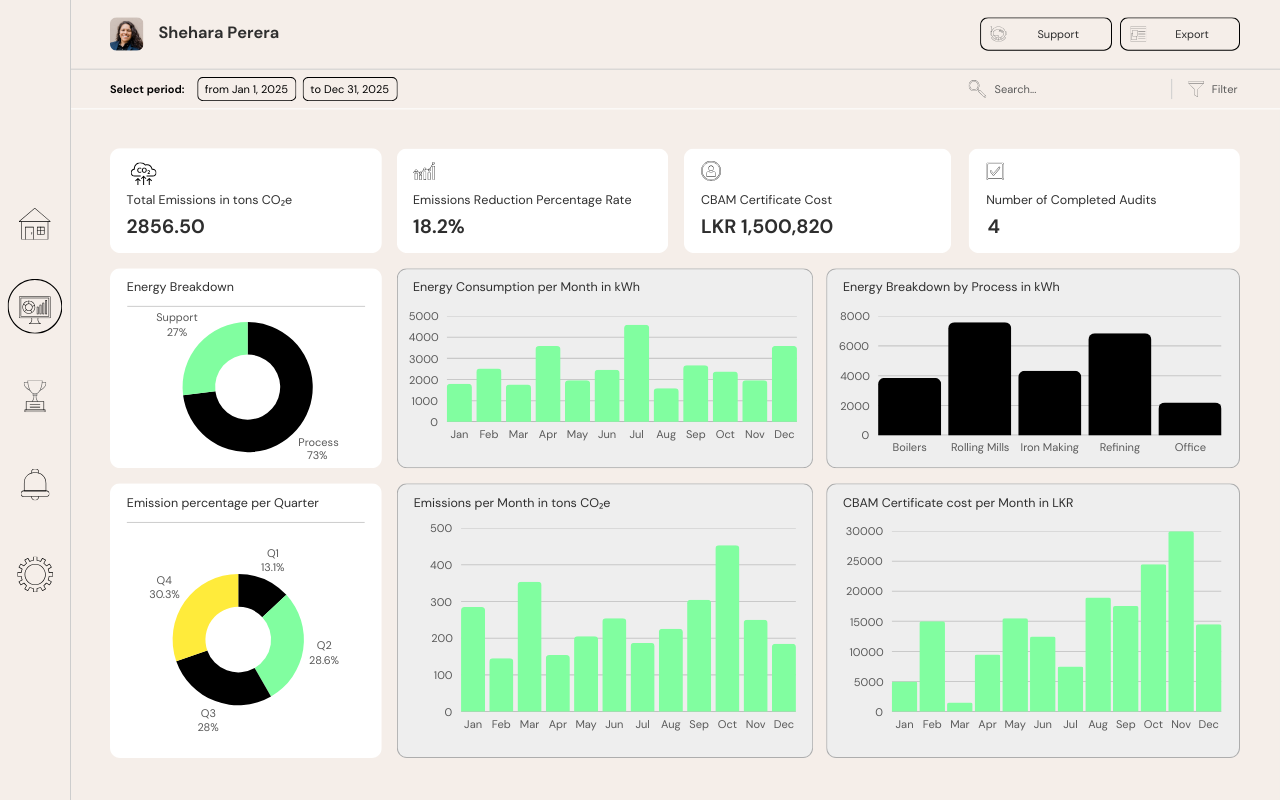Click the completed audits checkbox icon

995,171
